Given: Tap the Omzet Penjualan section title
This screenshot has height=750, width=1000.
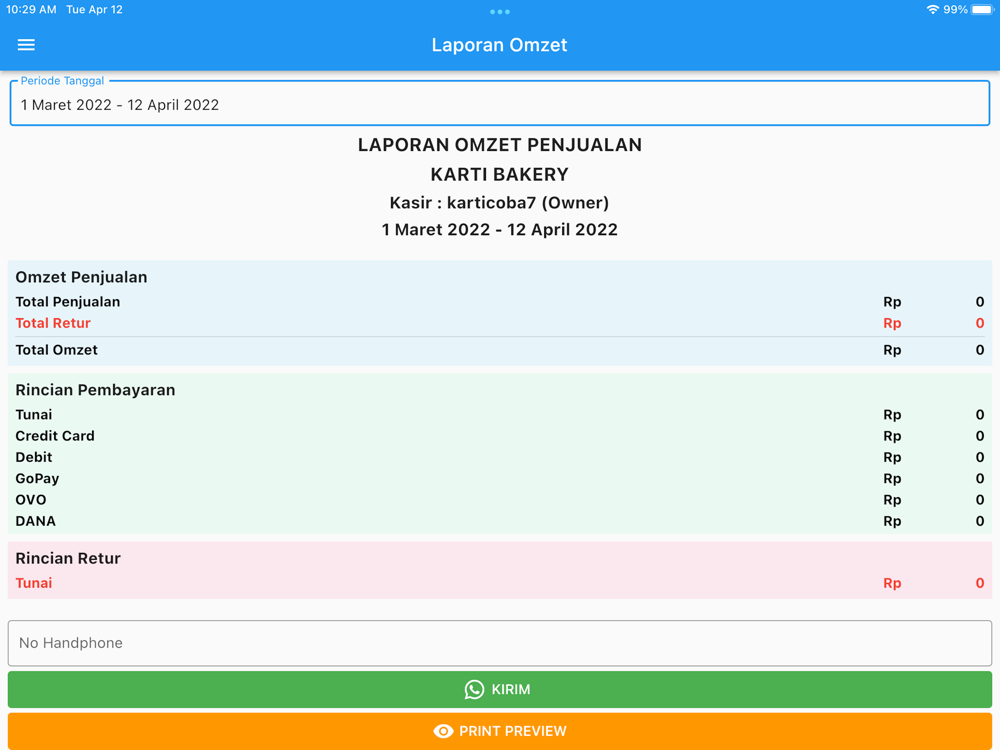Looking at the screenshot, I should 81,277.
